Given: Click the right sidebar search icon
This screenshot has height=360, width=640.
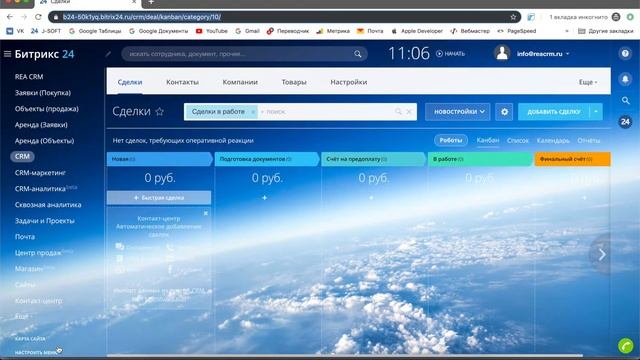Looking at the screenshot, I should [x=625, y=100].
